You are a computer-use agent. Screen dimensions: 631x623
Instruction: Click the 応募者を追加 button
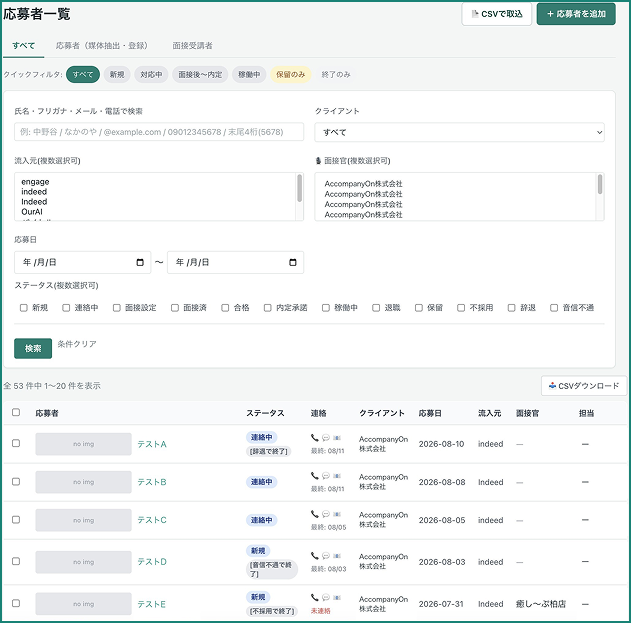point(576,14)
